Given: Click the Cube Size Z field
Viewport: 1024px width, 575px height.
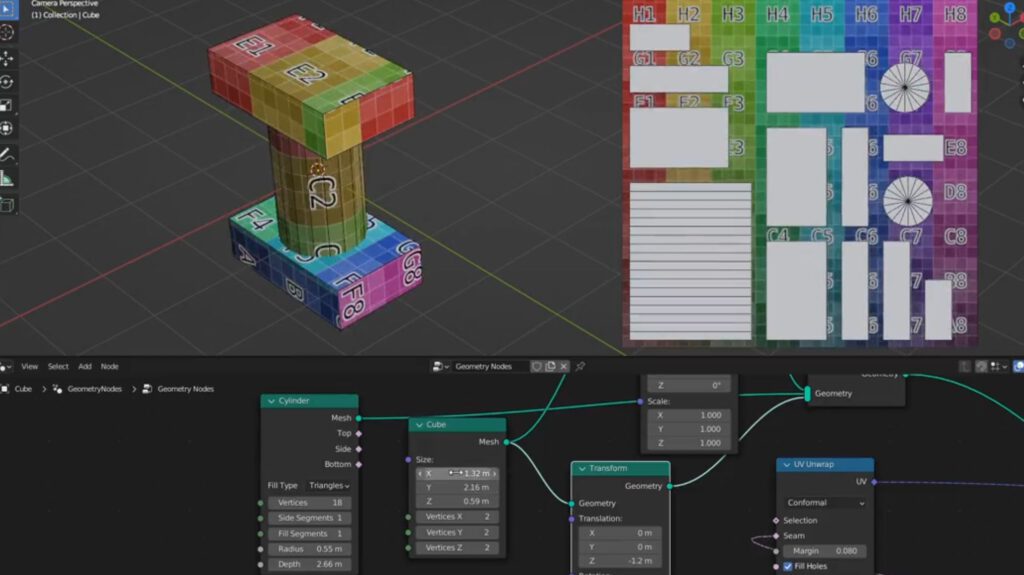Looking at the screenshot, I should tap(457, 501).
